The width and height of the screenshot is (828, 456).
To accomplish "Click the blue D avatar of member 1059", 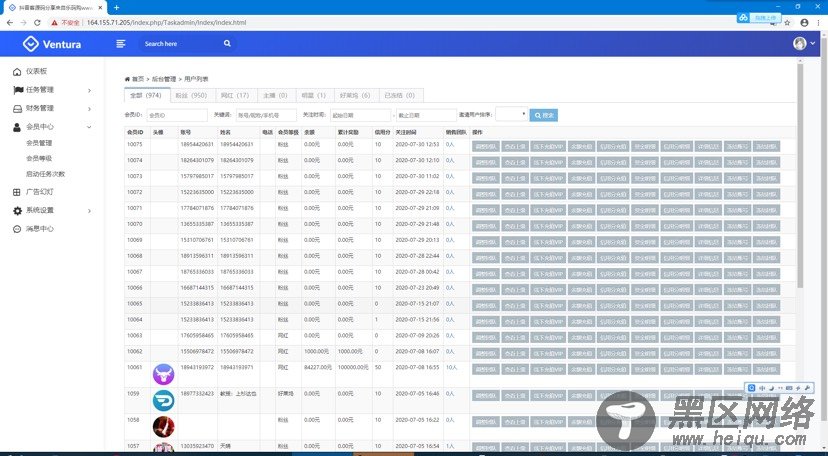I will [163, 401].
